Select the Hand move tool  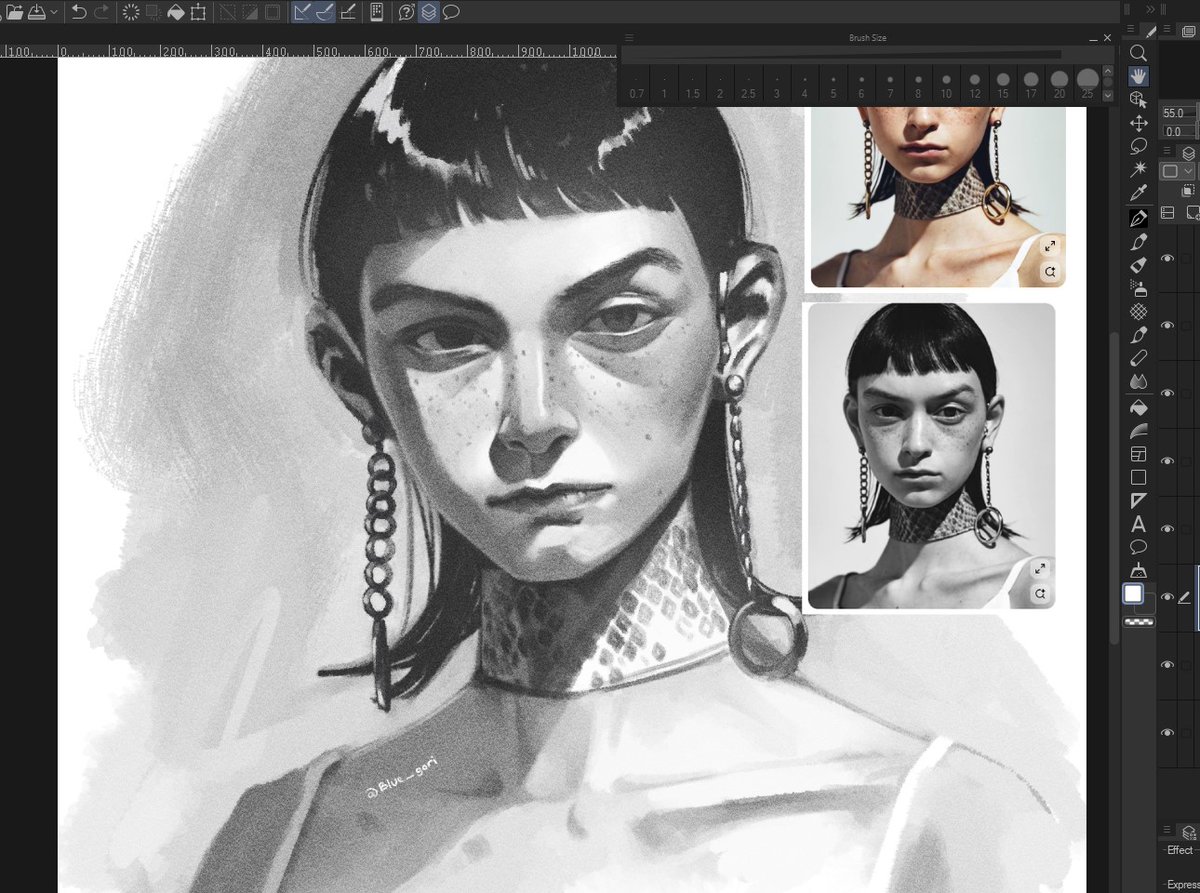coord(1138,76)
